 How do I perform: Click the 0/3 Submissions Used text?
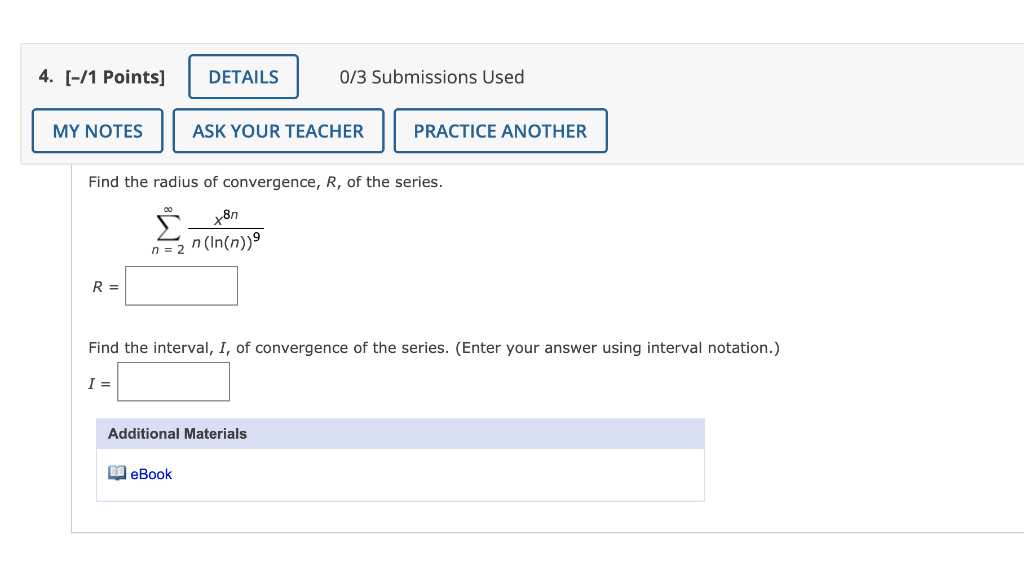coord(432,77)
